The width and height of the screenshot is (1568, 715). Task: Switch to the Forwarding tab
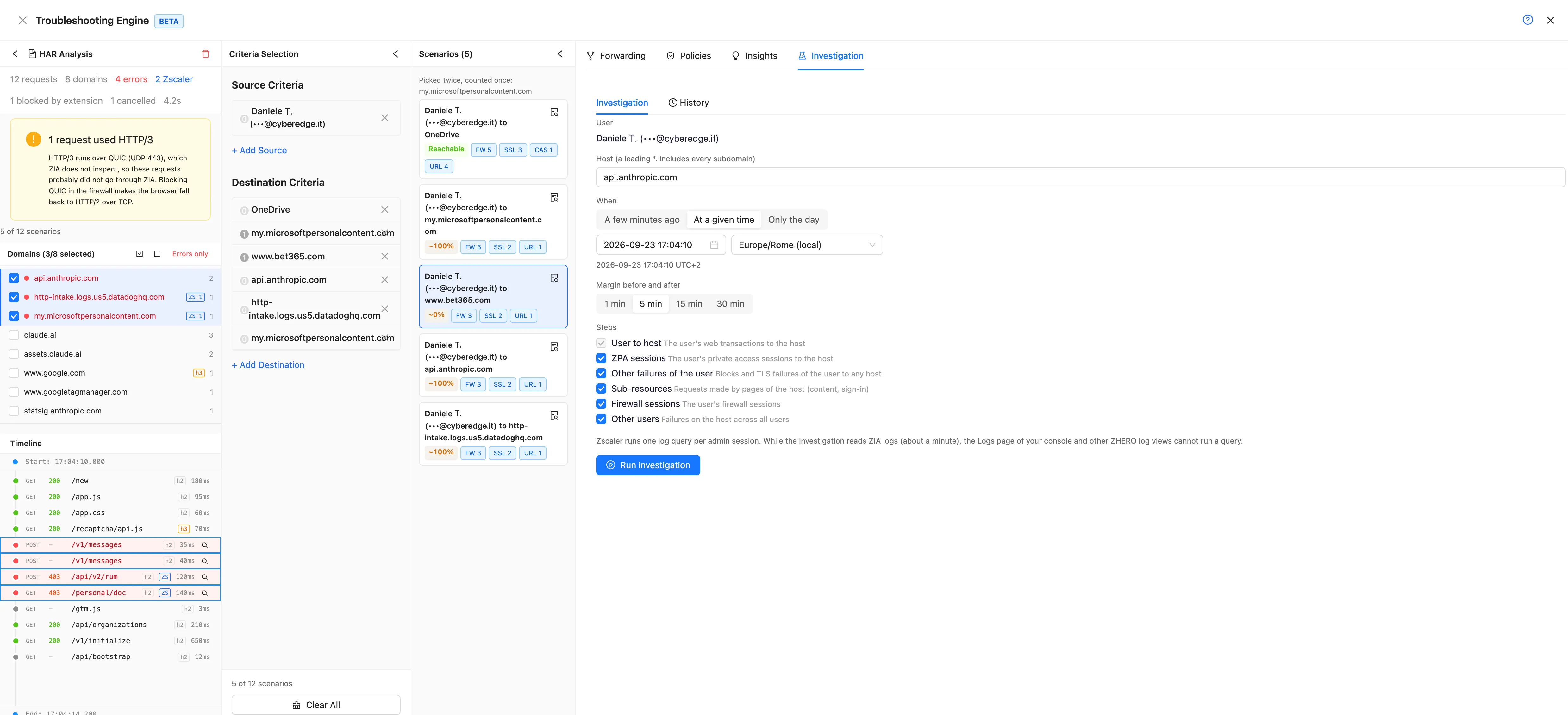pos(616,55)
